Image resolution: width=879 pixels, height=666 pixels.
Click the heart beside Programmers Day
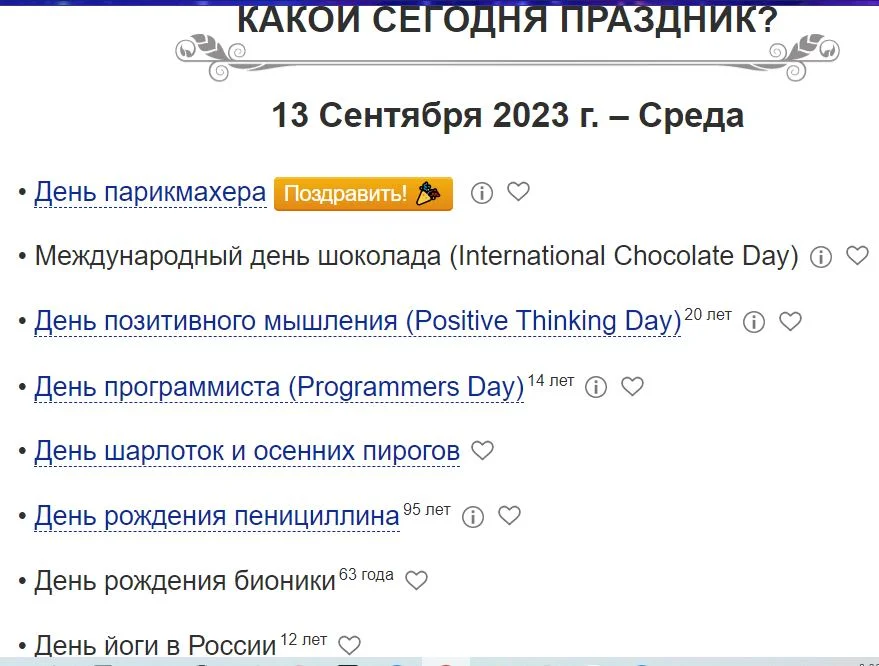(x=632, y=387)
